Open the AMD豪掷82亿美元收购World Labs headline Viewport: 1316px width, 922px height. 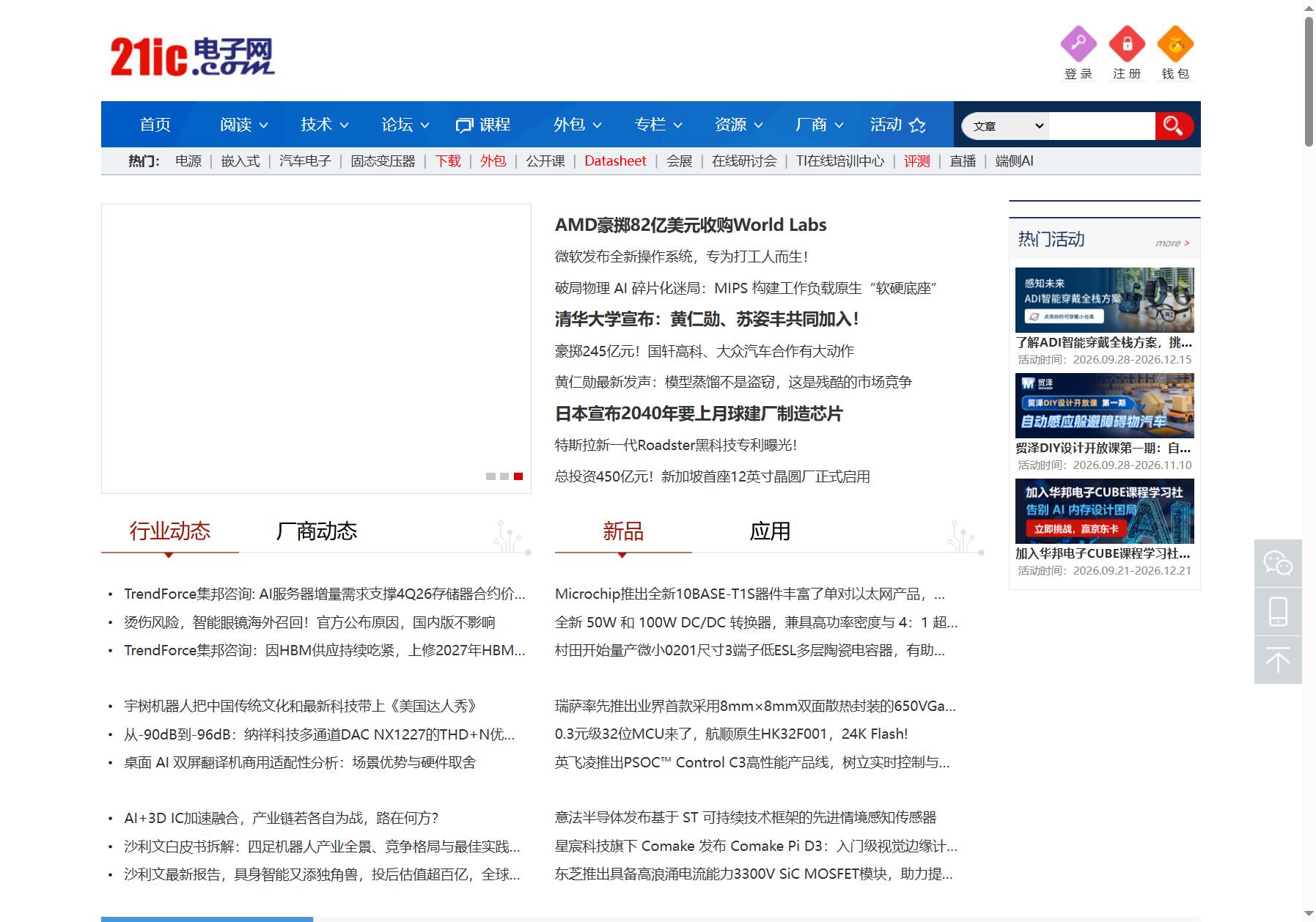(691, 225)
